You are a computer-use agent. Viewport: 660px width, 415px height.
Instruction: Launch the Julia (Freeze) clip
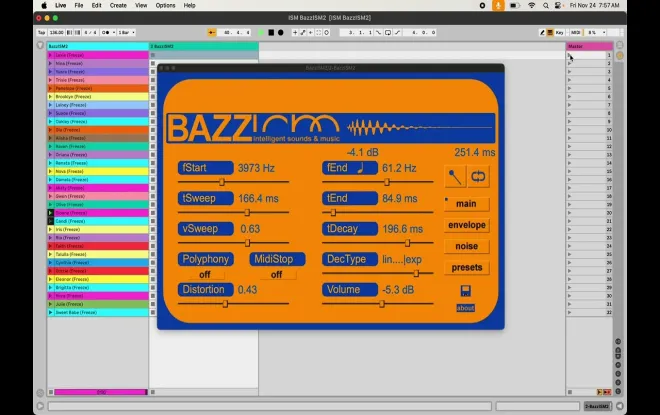[51, 304]
